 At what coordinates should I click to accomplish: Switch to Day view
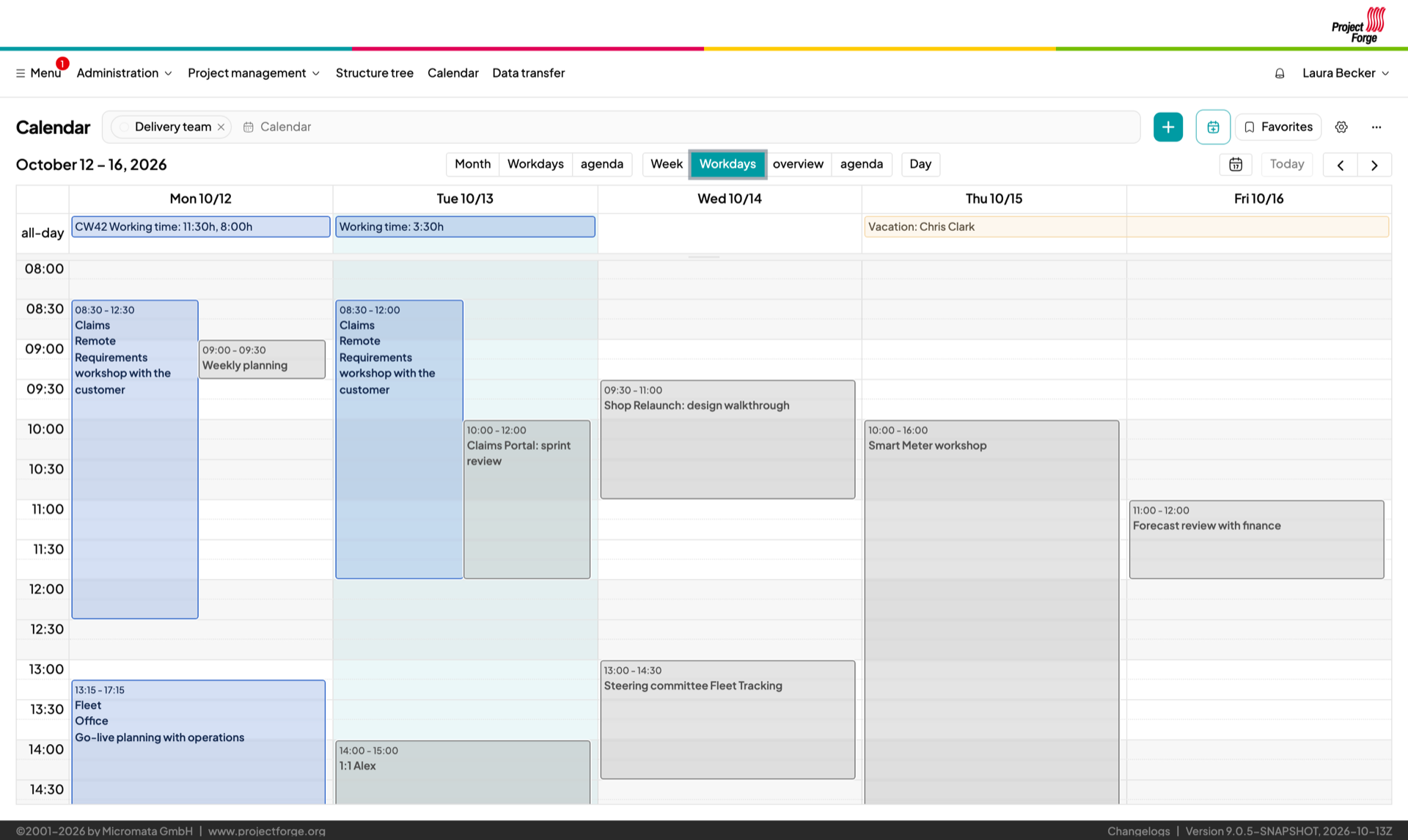920,164
